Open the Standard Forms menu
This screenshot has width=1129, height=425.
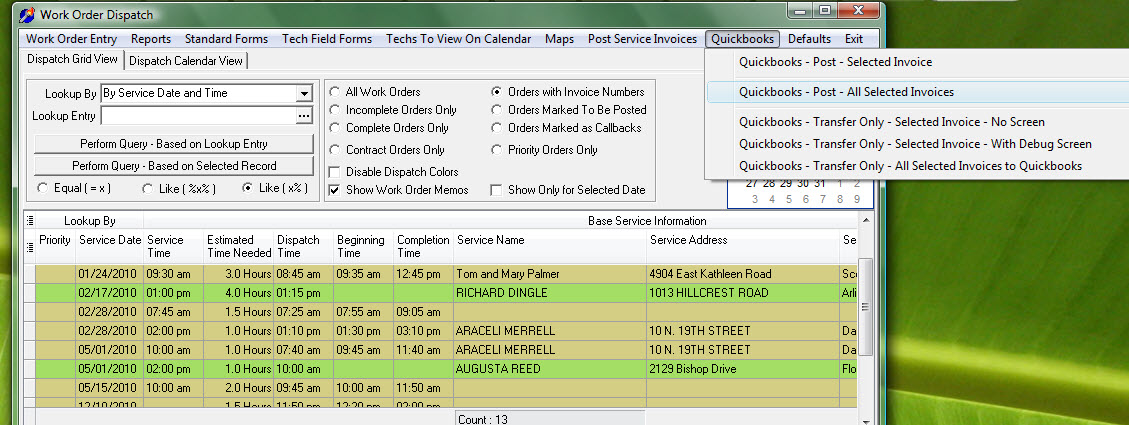(226, 39)
